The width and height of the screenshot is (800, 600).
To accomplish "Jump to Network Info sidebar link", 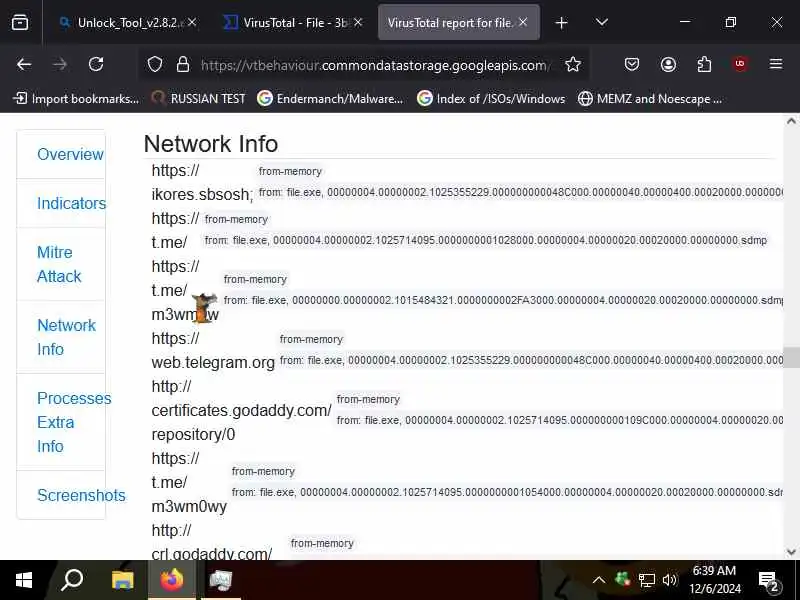I will (66, 337).
